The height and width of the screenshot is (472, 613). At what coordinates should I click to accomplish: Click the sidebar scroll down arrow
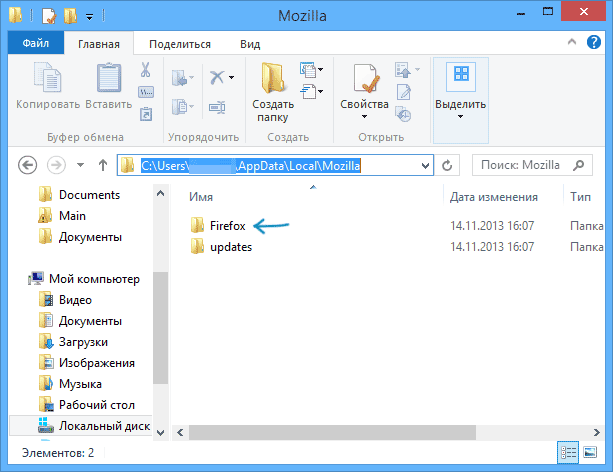pyautogui.click(x=160, y=433)
